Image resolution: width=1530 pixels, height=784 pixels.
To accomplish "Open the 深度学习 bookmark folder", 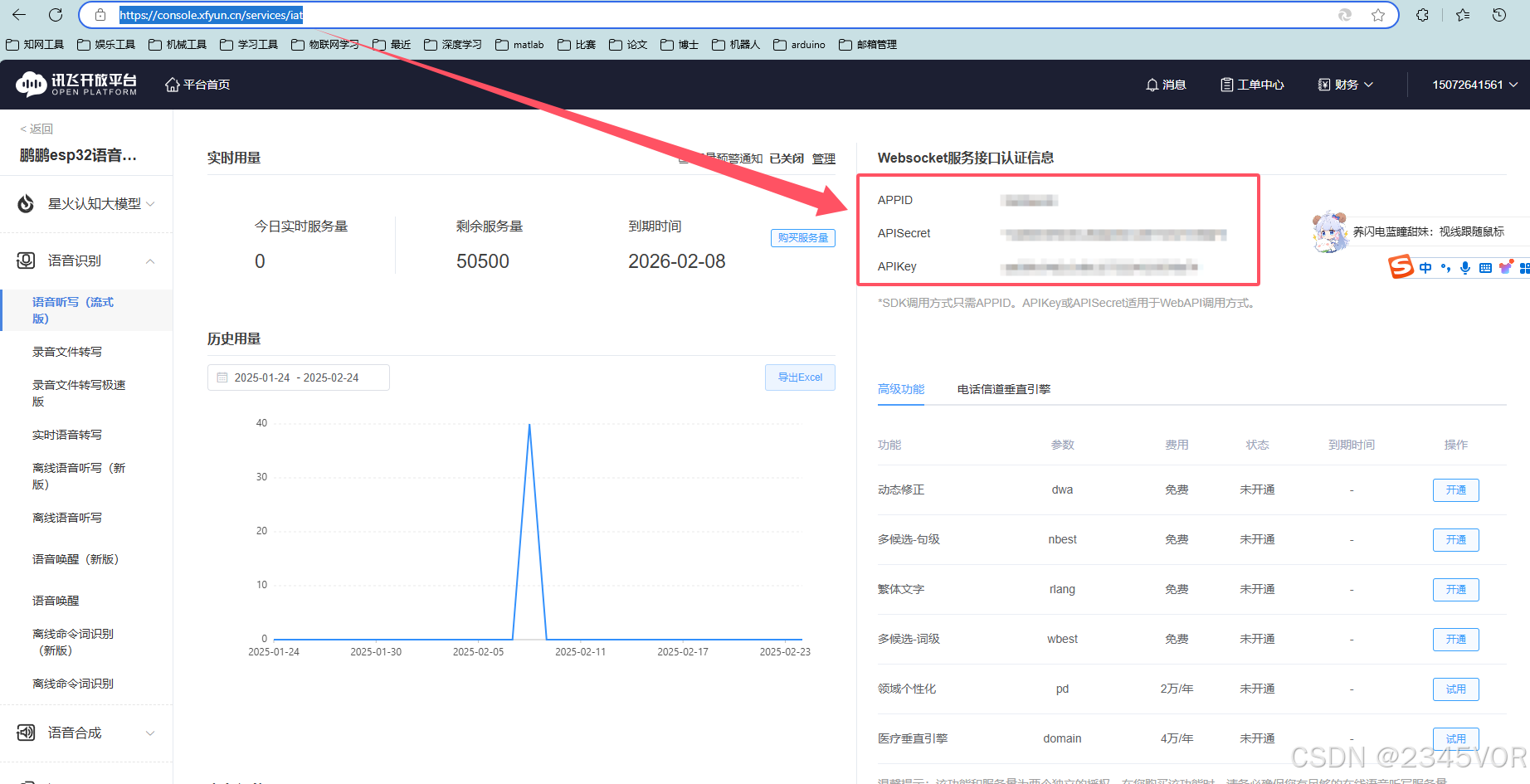I will [x=453, y=45].
